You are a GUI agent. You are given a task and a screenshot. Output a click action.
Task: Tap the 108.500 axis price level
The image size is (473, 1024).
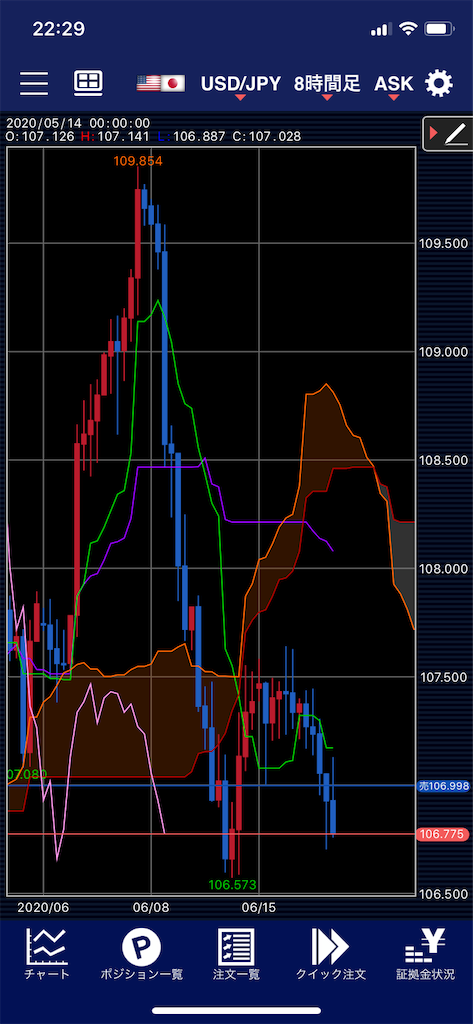442,460
